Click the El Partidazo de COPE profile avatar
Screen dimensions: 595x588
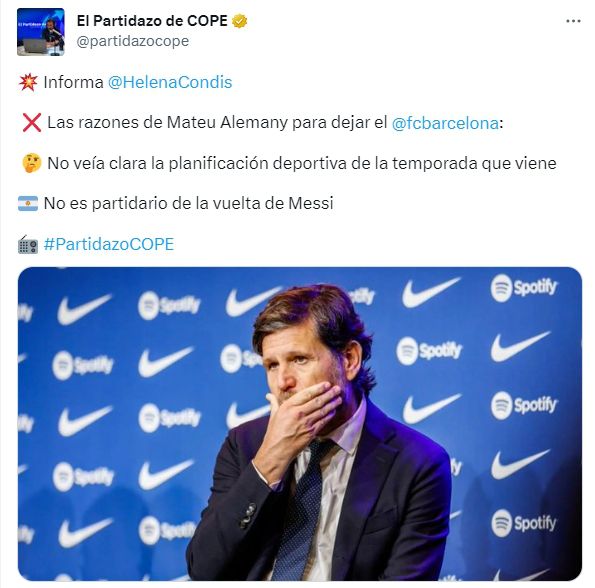click(x=41, y=32)
